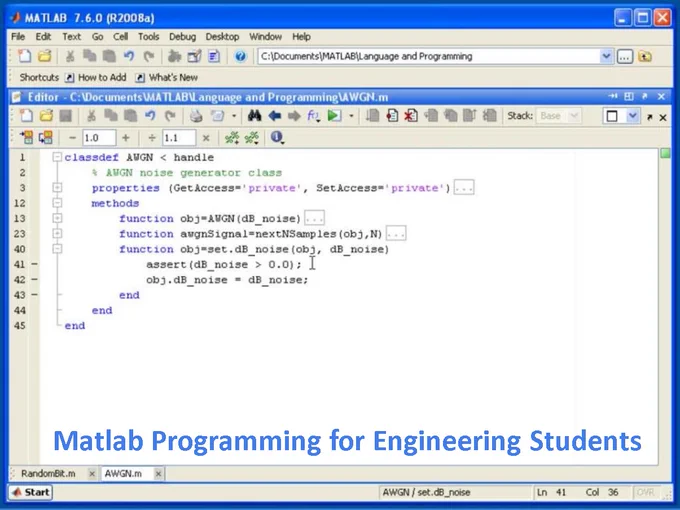Viewport: 680px width, 510px height.
Task: Go up one directory level icon
Action: tap(645, 57)
